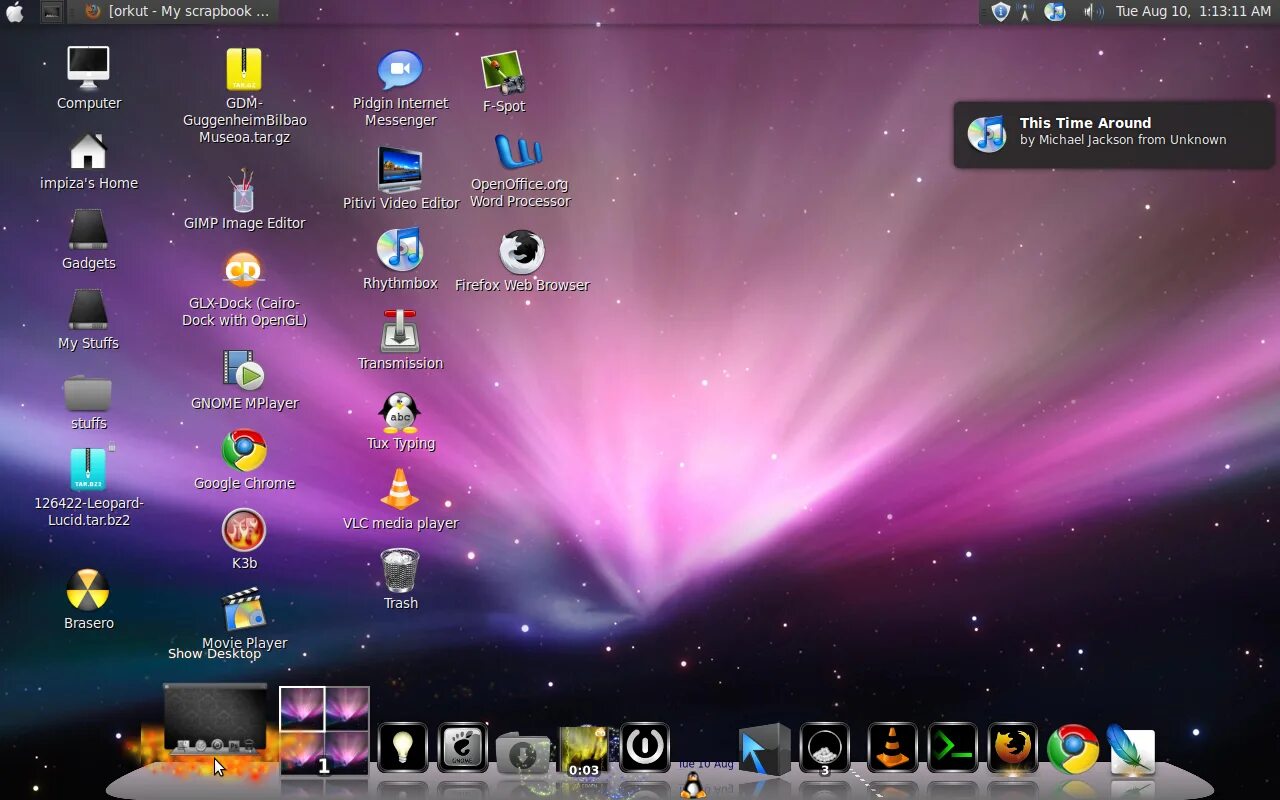Viewport: 1280px width, 800px height.
Task: Click the blue feather dock icon
Action: (1131, 750)
